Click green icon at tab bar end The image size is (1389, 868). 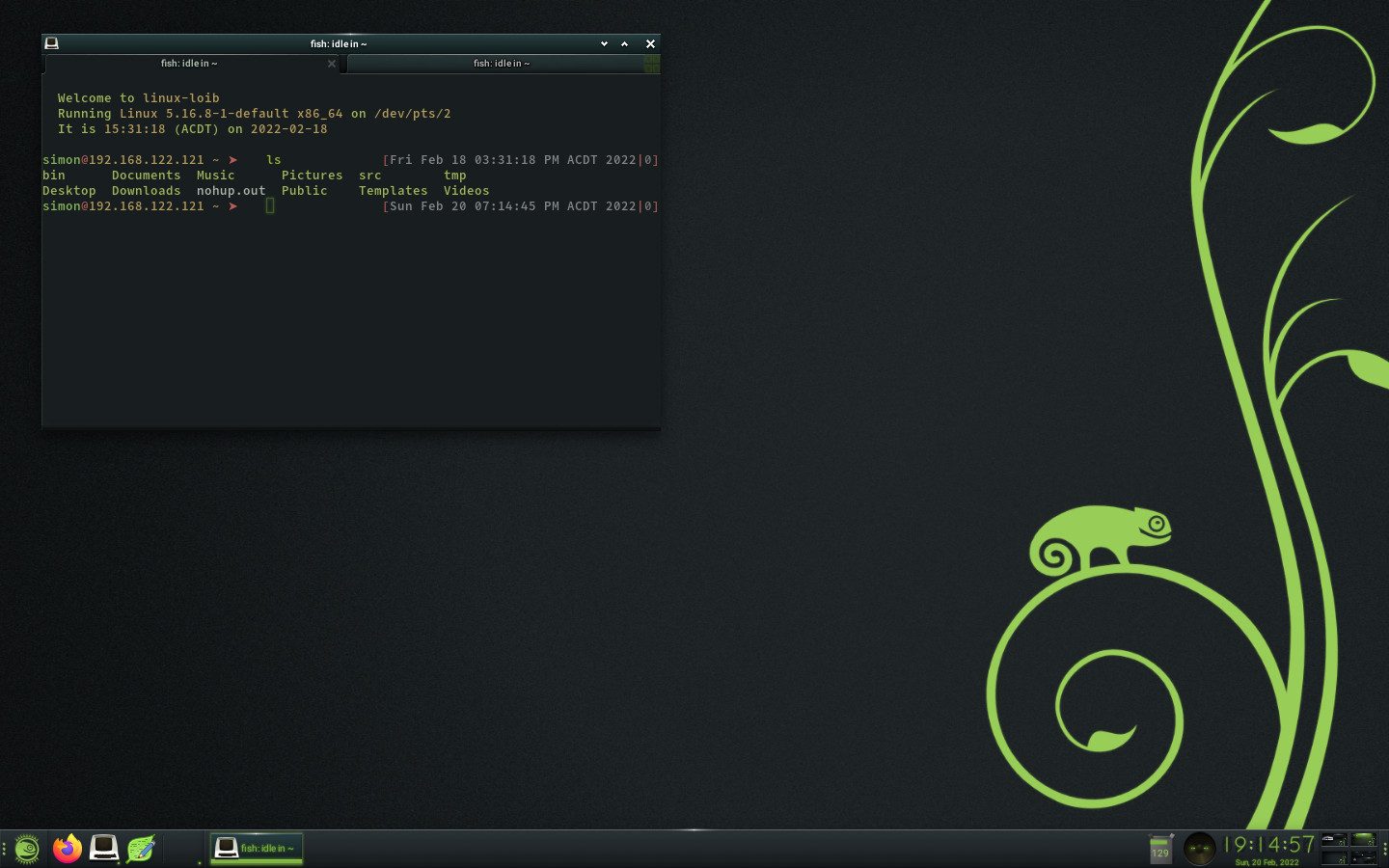pyautogui.click(x=652, y=64)
